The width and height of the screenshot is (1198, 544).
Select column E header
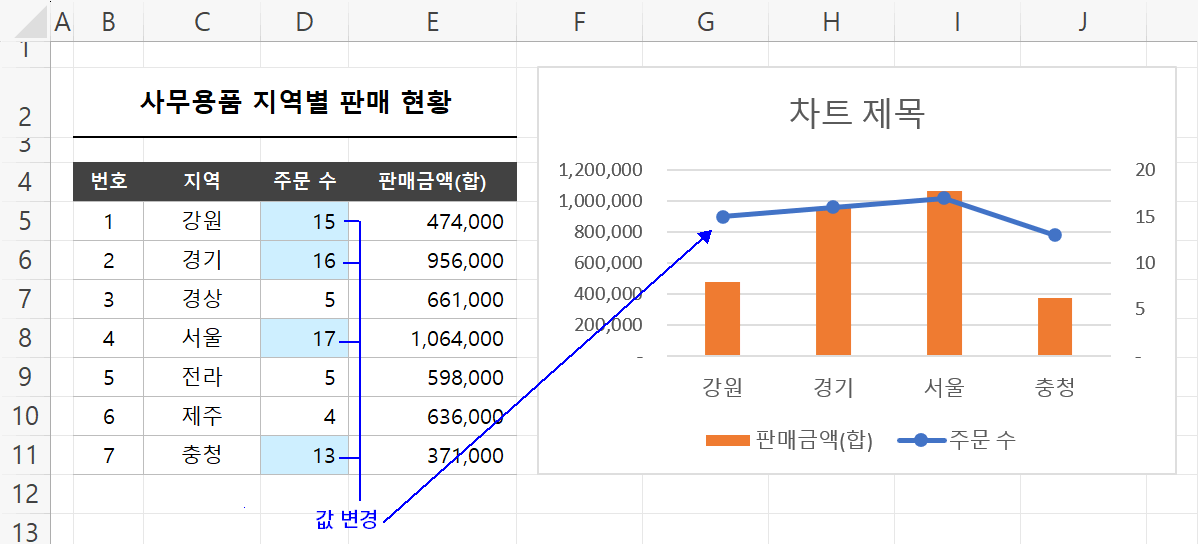(432, 23)
